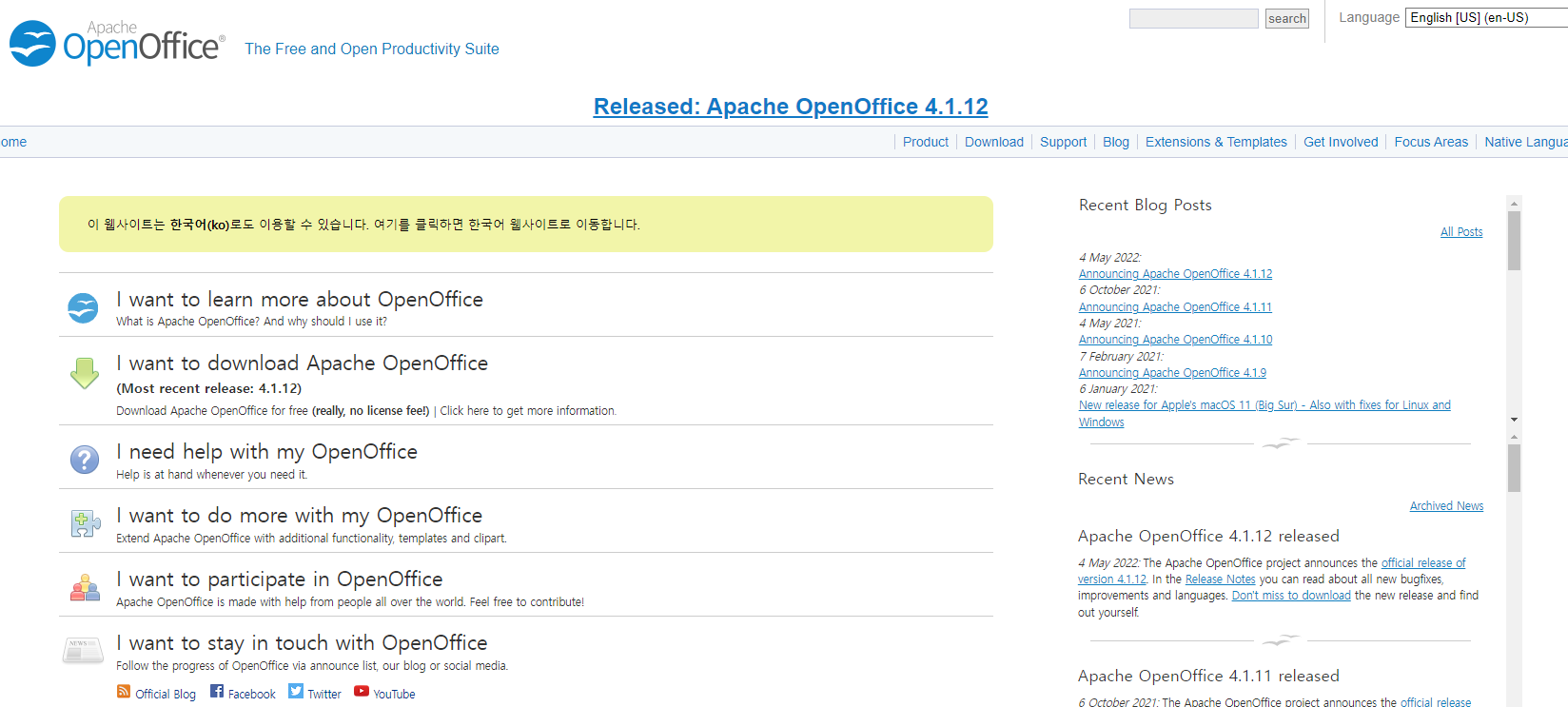Screen dimensions: 1568x707
Task: Click the newspaper stay in touch icon
Action: (x=84, y=650)
